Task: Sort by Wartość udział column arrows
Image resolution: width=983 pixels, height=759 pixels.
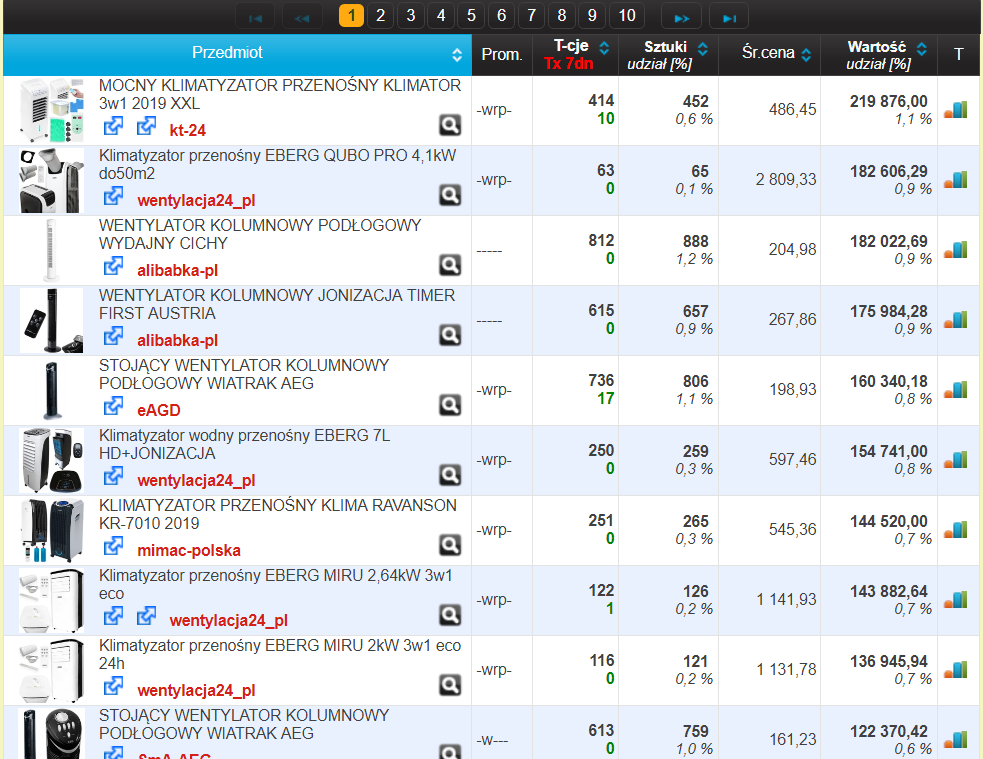Action: pos(922,49)
